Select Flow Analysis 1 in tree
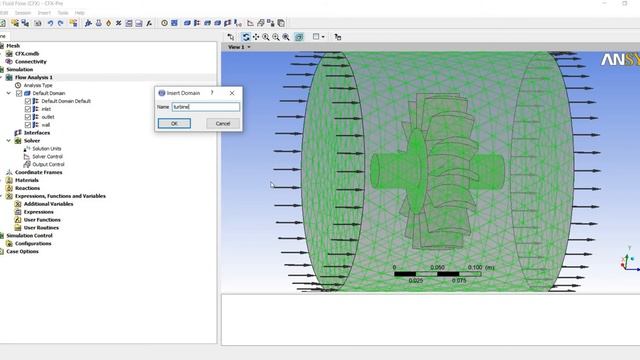 click(x=34, y=78)
